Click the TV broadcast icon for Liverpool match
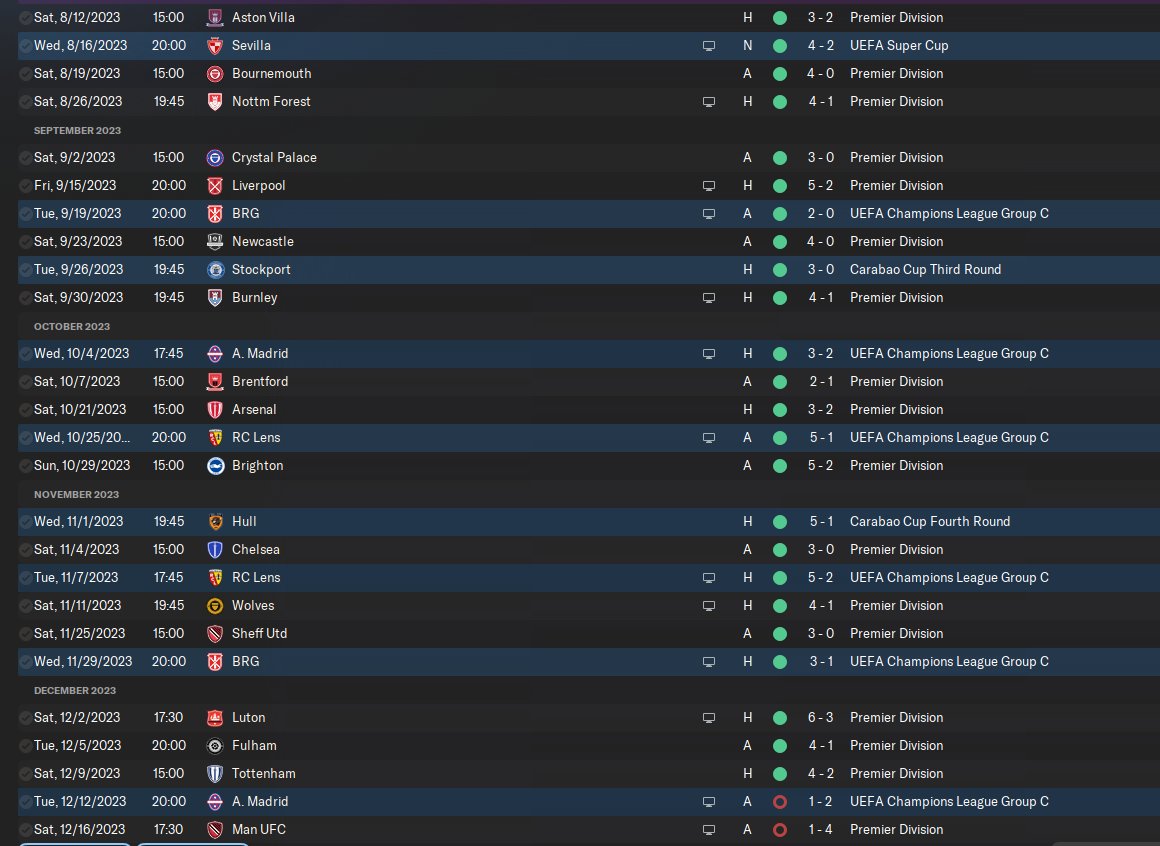Viewport: 1160px width, 846px height. (x=709, y=186)
